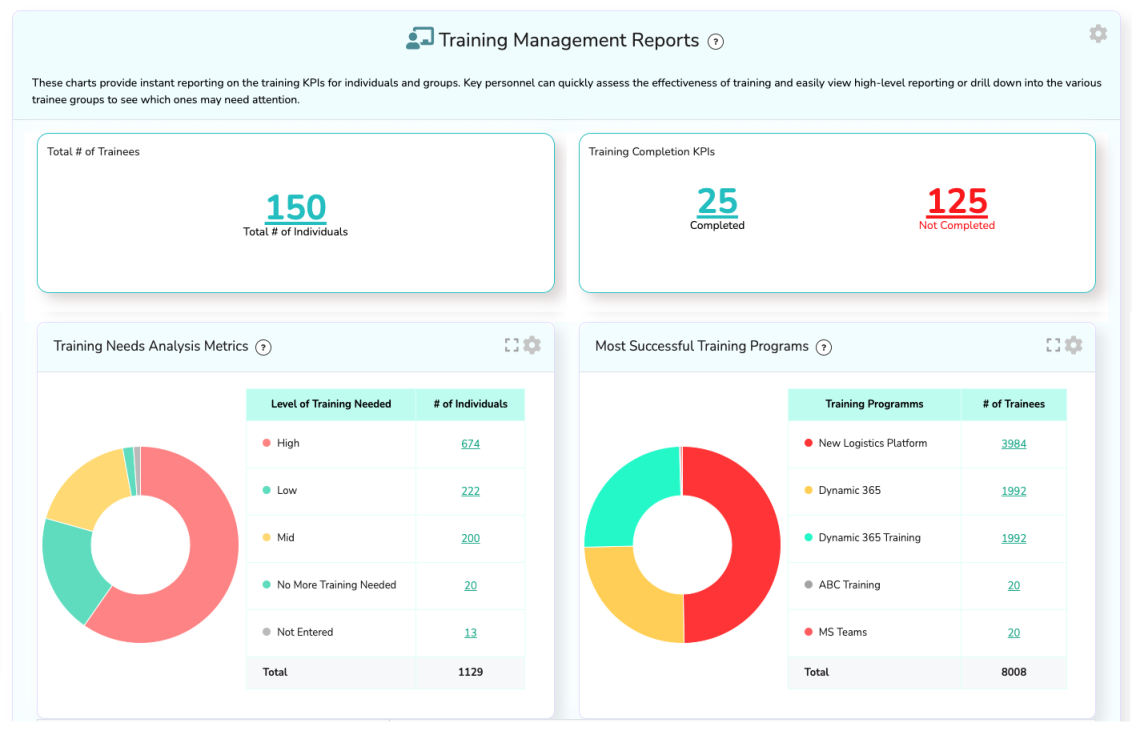Viewport: 1140px width, 735px height.
Task: Expand Training Needs Analysis Metrics to fullscreen
Action: tap(511, 344)
